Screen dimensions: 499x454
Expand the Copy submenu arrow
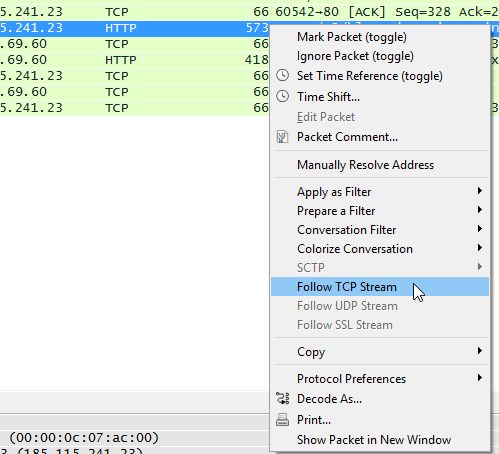tap(479, 351)
